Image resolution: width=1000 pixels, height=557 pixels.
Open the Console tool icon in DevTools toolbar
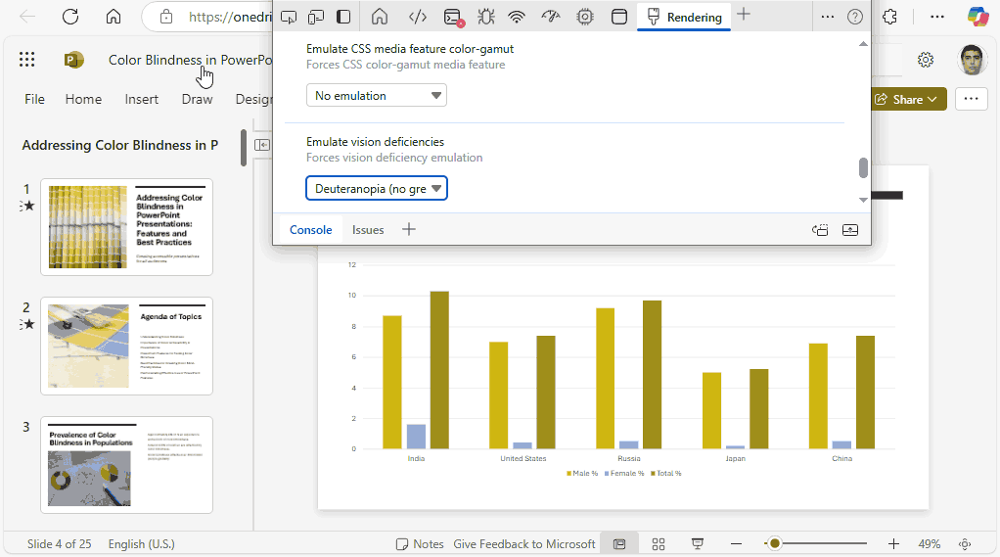[453, 17]
